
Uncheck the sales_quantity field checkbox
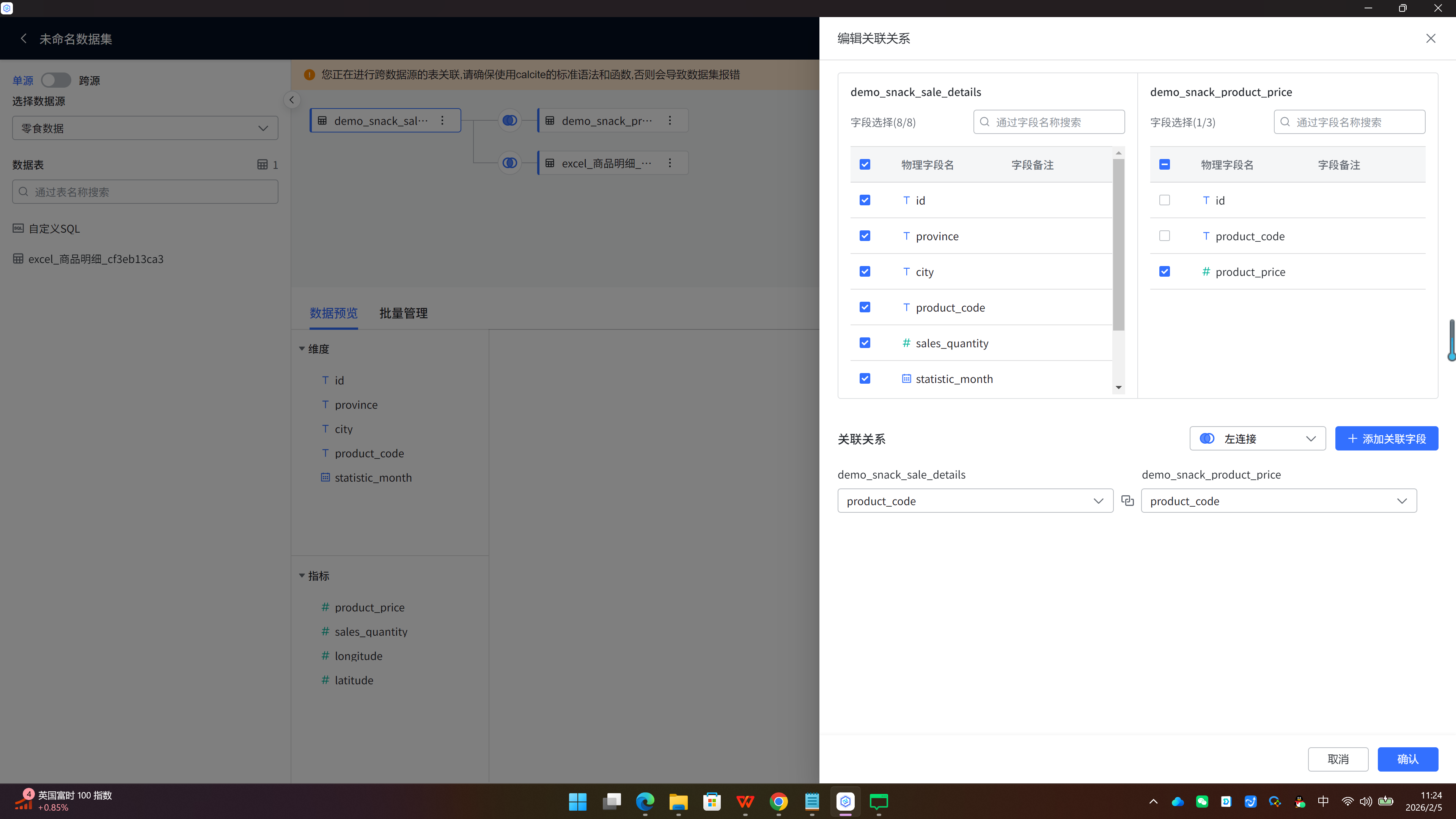(x=865, y=343)
